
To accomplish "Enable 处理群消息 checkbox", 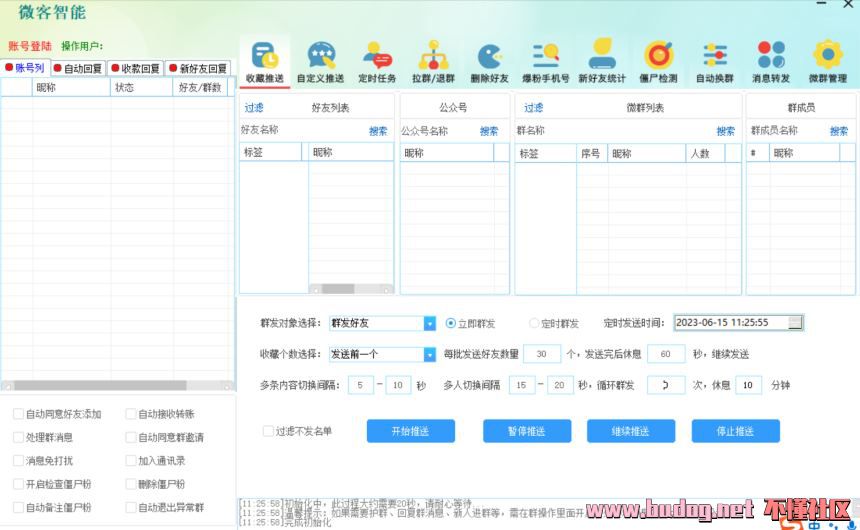I will click(x=18, y=437).
